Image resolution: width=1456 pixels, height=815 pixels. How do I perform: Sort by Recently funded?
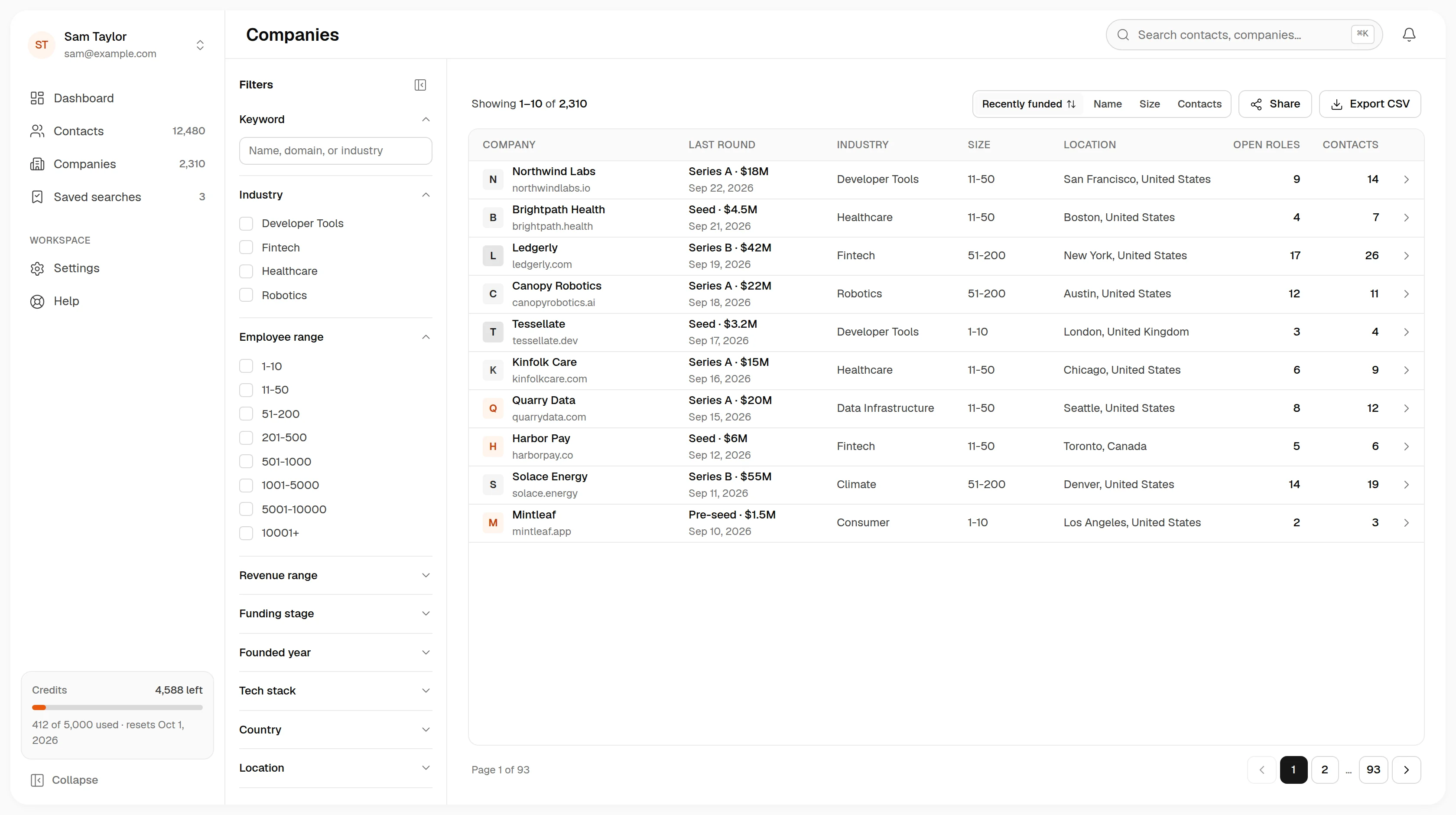pyautogui.click(x=1028, y=104)
